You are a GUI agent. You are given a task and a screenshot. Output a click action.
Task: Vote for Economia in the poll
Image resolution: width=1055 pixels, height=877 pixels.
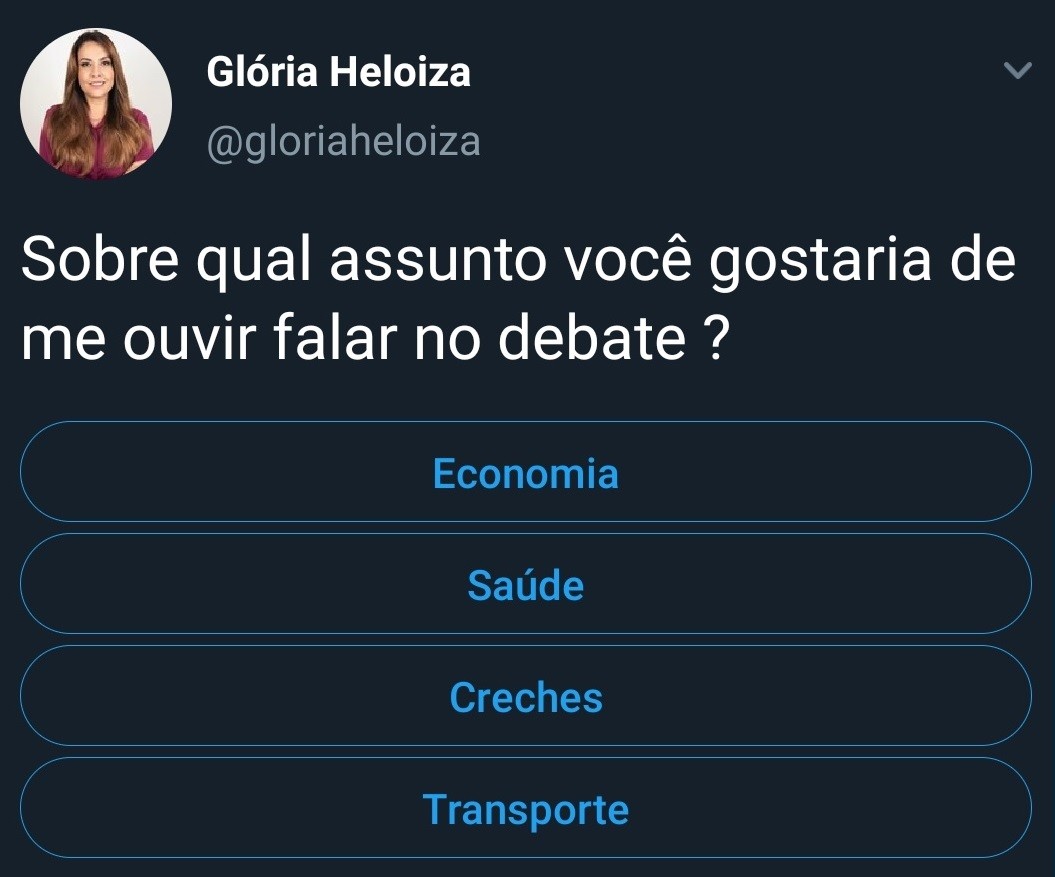click(525, 472)
